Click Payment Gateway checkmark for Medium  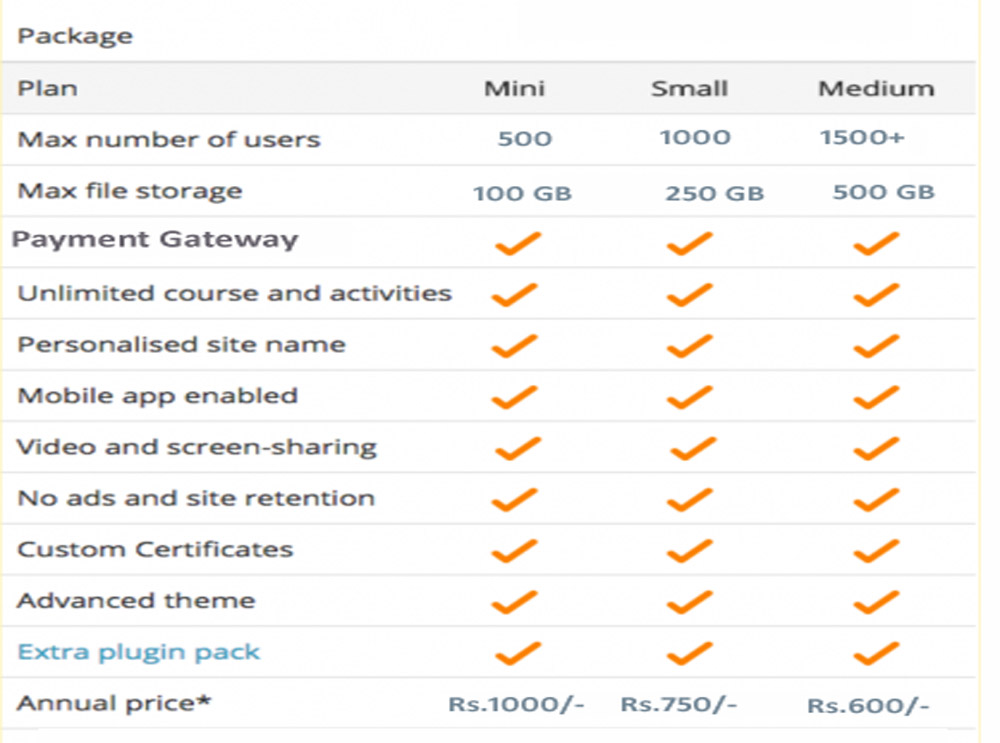point(876,244)
